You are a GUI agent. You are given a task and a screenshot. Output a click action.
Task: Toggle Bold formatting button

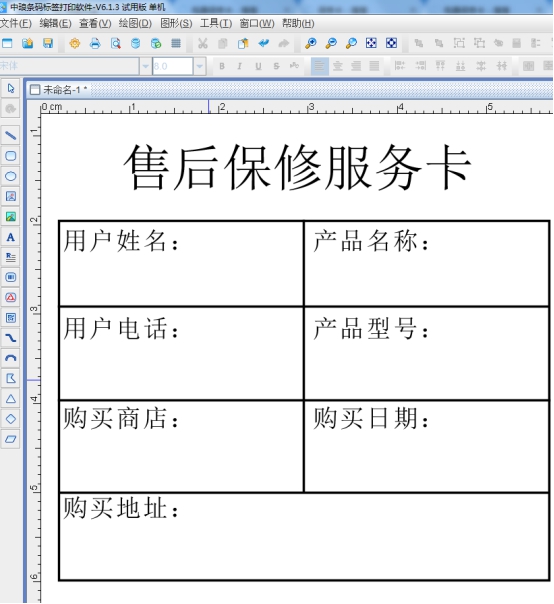tap(222, 66)
